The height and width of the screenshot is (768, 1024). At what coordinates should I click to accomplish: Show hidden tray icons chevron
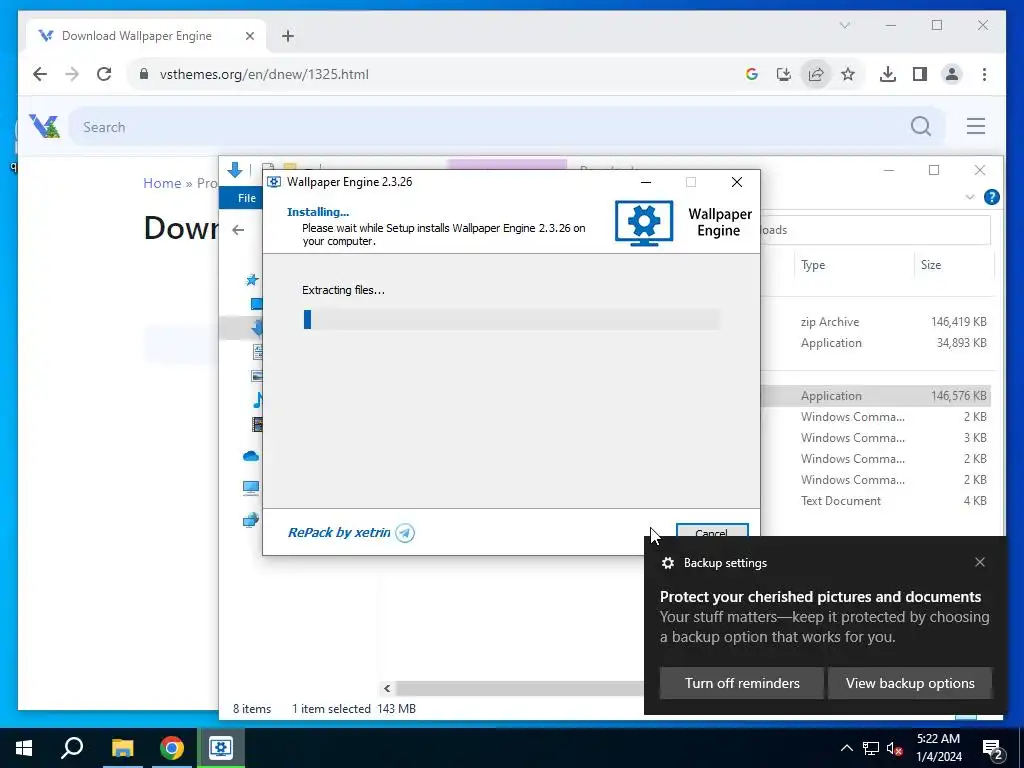point(846,748)
